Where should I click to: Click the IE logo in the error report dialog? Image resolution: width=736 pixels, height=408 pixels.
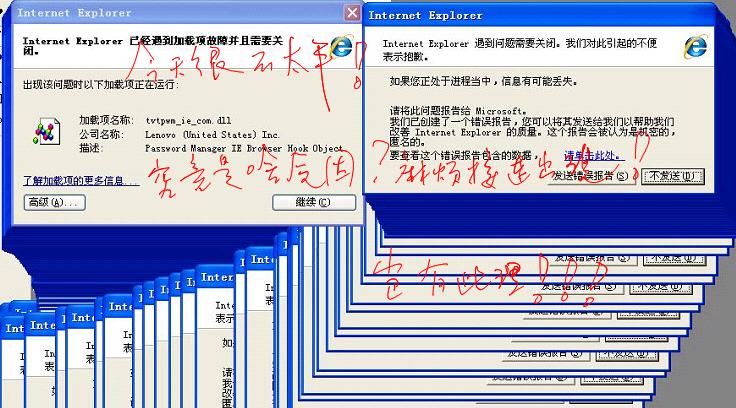(696, 46)
